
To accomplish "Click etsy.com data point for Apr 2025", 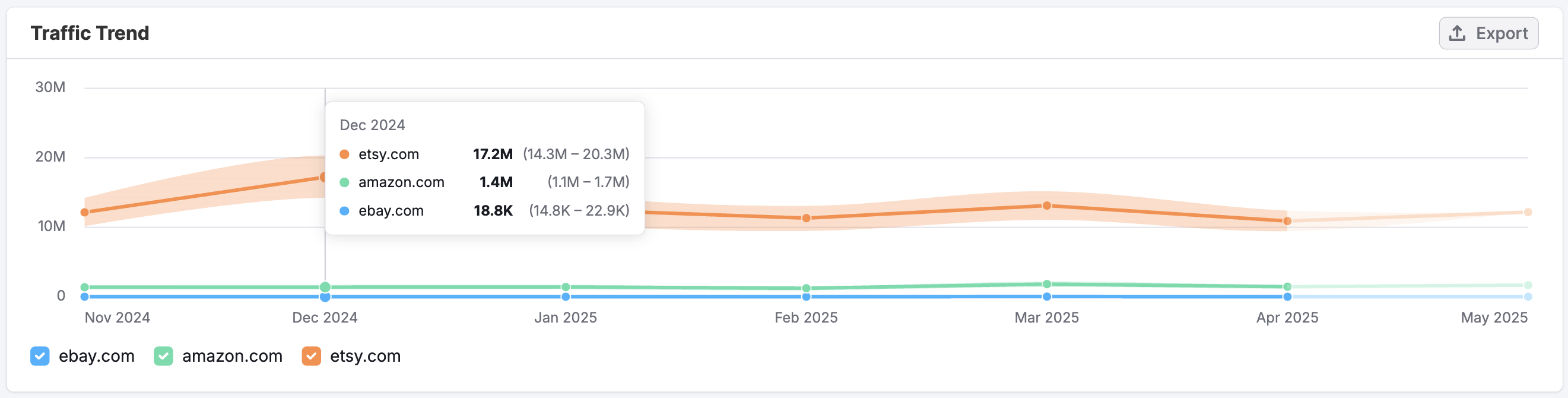I will [x=1287, y=221].
